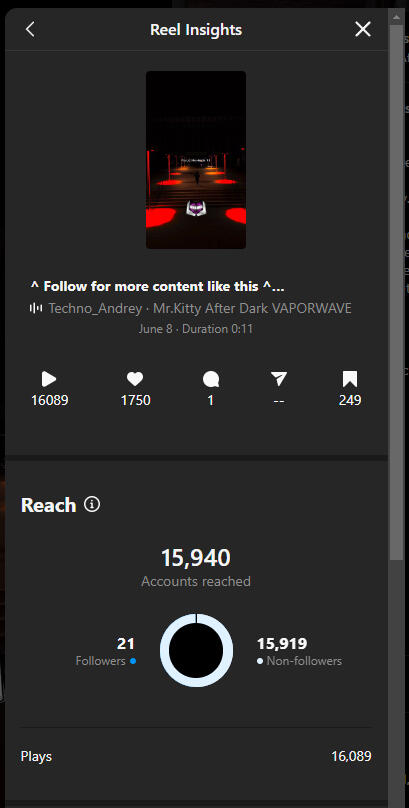Click the Reel Insights title header
Image resolution: width=409 pixels, height=808 pixels.
click(196, 30)
